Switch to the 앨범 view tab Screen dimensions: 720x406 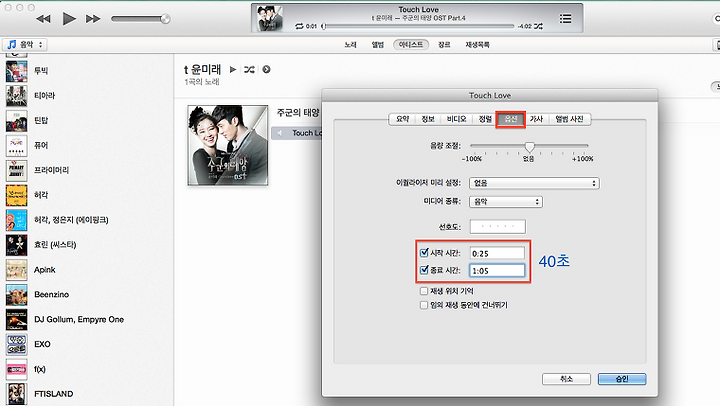377,45
